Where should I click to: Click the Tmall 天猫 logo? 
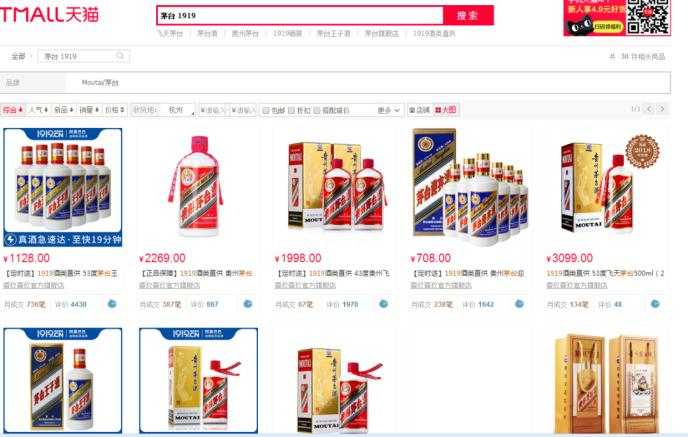coord(49,14)
